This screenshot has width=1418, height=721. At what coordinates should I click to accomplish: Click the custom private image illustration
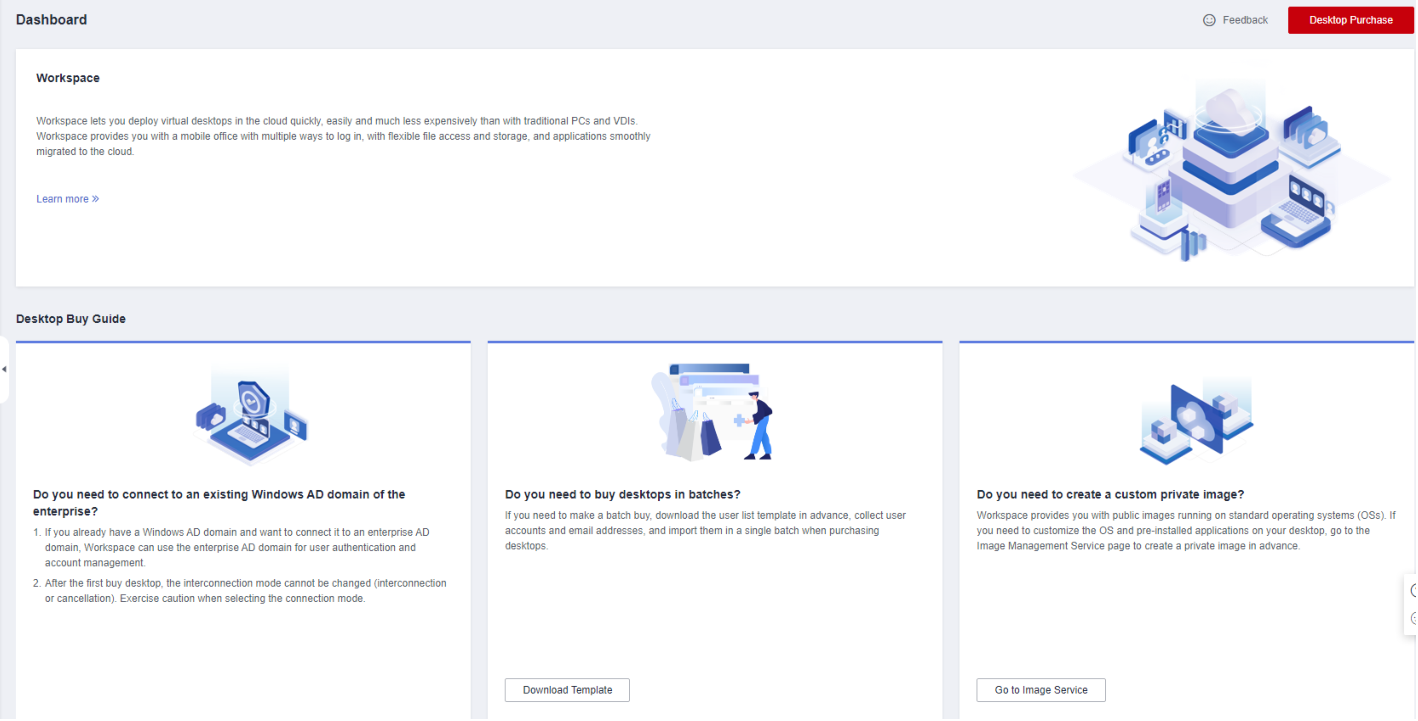tap(1196, 421)
